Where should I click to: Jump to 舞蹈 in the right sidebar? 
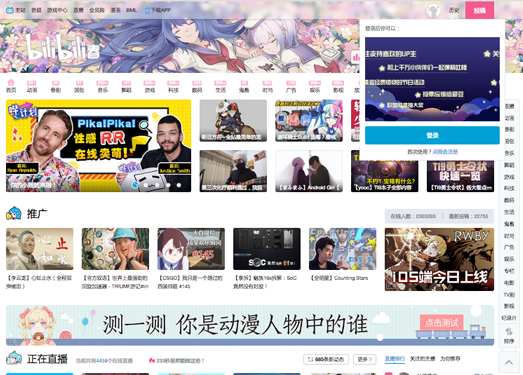coord(509,165)
